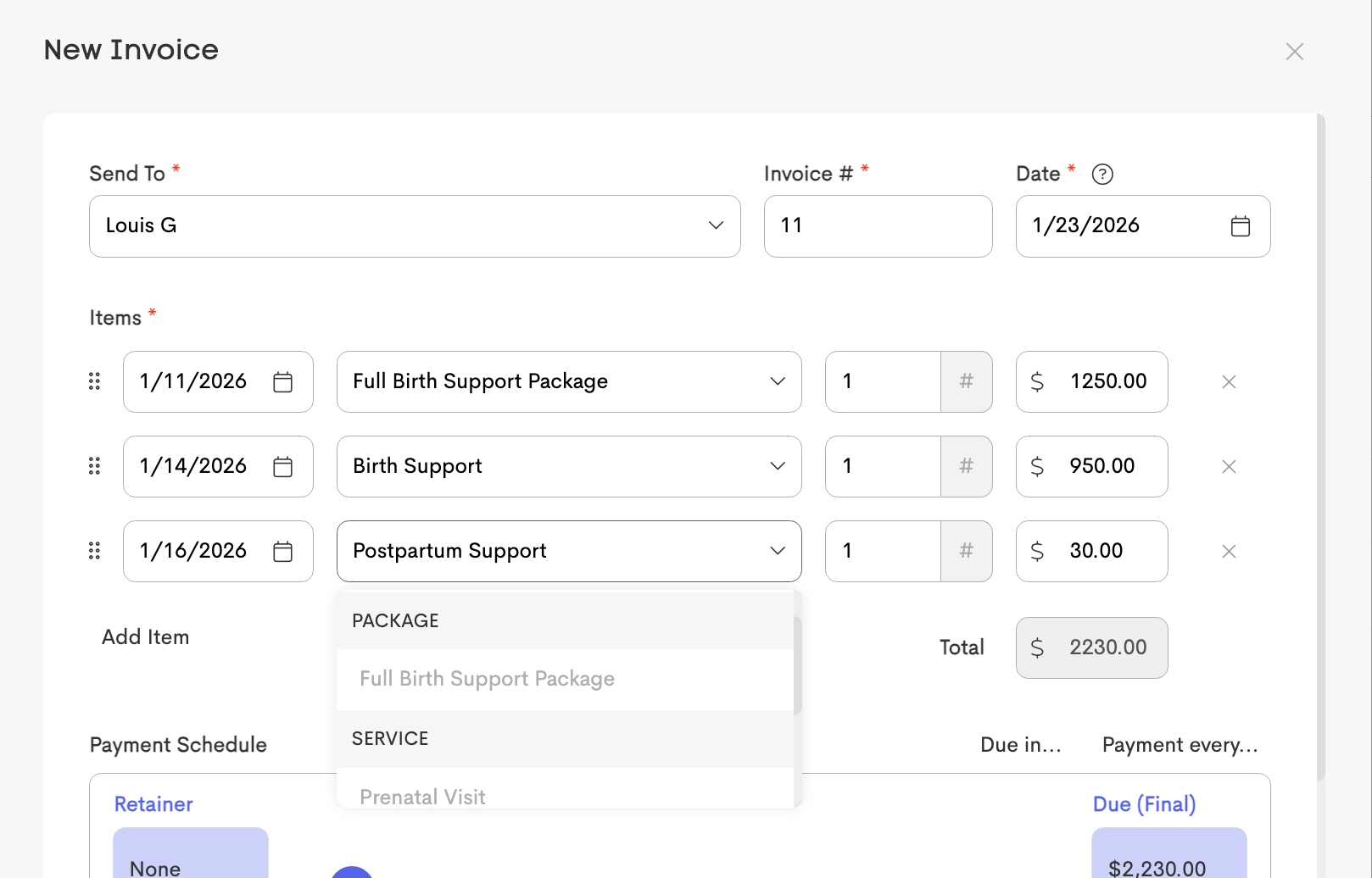This screenshot has height=878, width=1372.
Task: Click the # unit button for 30.00 row
Action: tap(966, 551)
